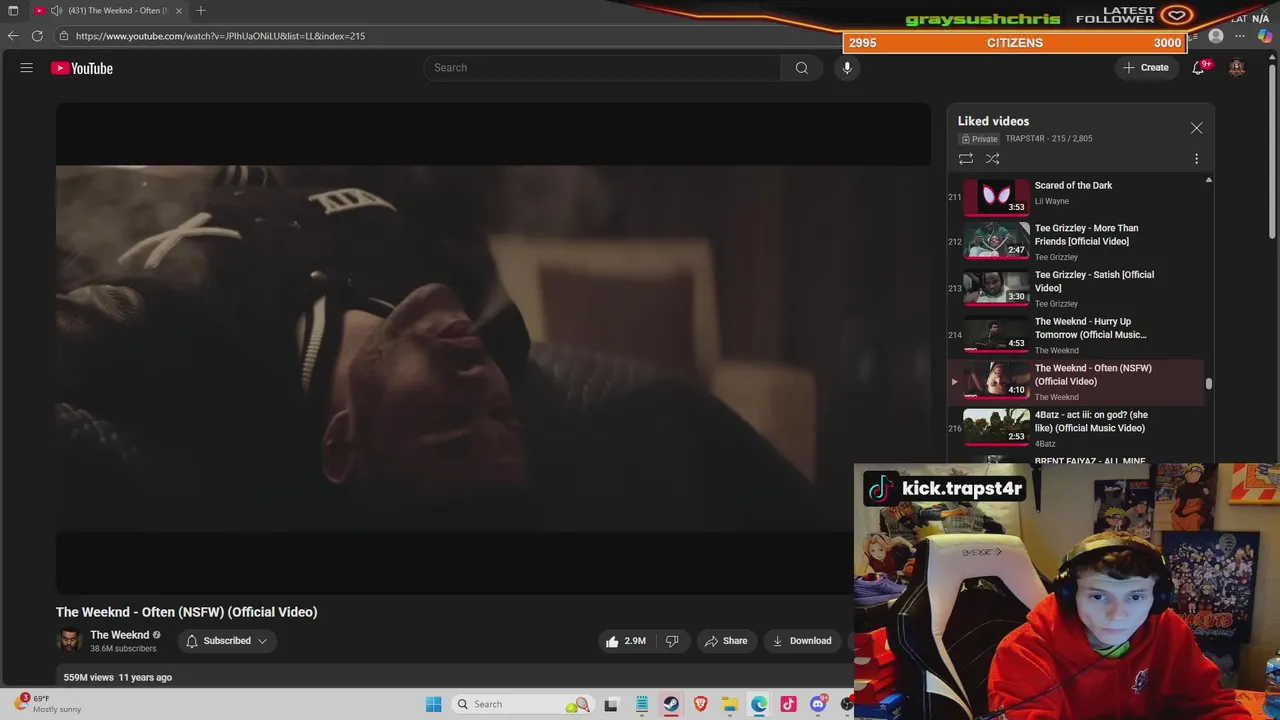Click the Liked videos playlist title
The image size is (1280, 720).
[993, 121]
